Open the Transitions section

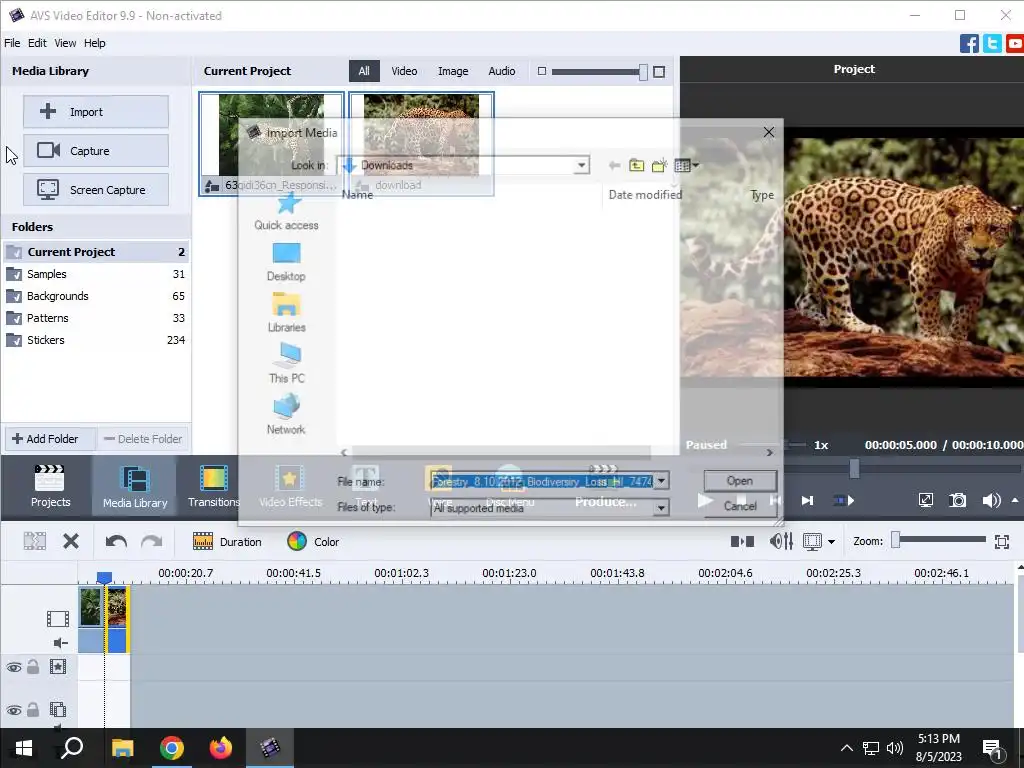point(214,486)
